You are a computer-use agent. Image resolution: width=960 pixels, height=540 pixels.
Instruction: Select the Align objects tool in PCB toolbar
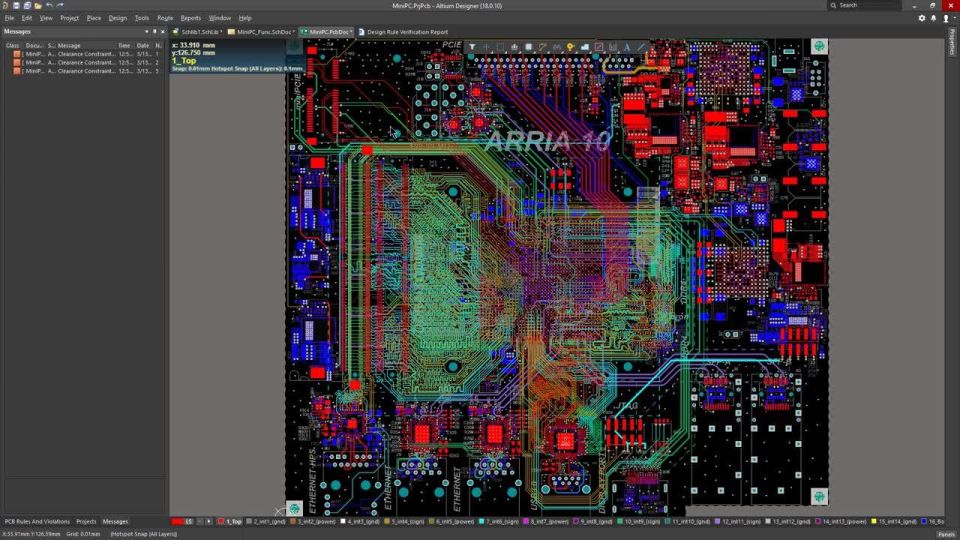point(514,47)
